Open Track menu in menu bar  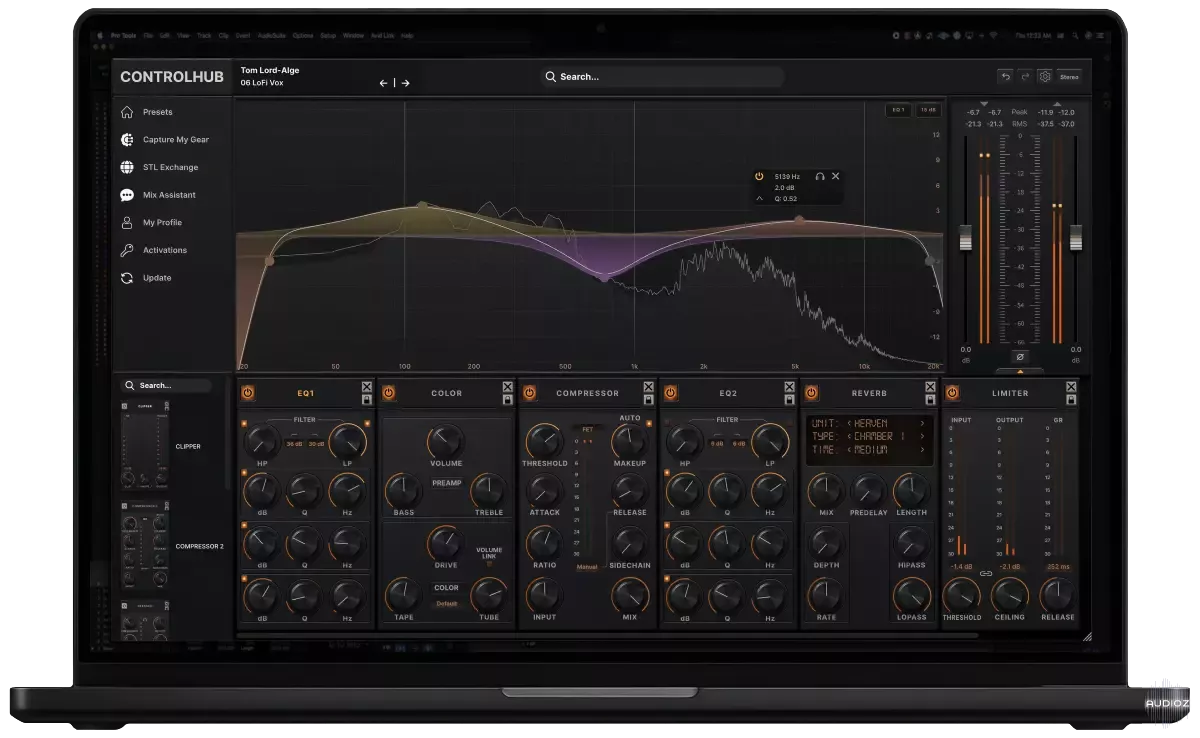204,35
